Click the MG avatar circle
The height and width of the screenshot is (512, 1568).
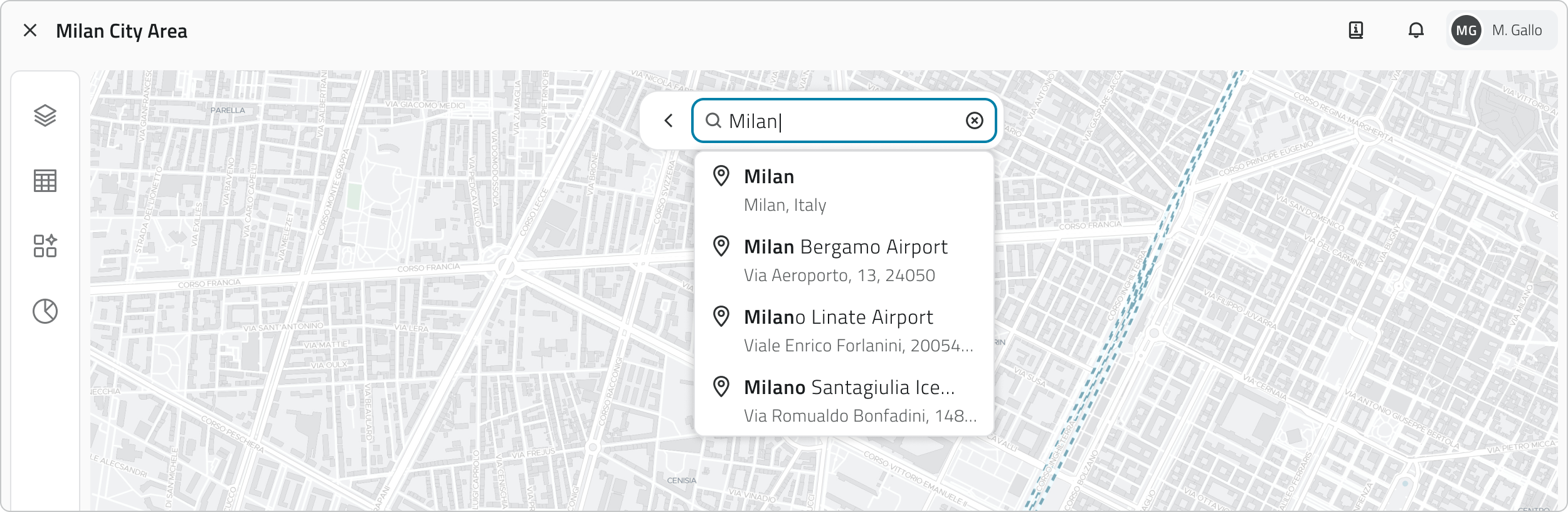click(1466, 30)
